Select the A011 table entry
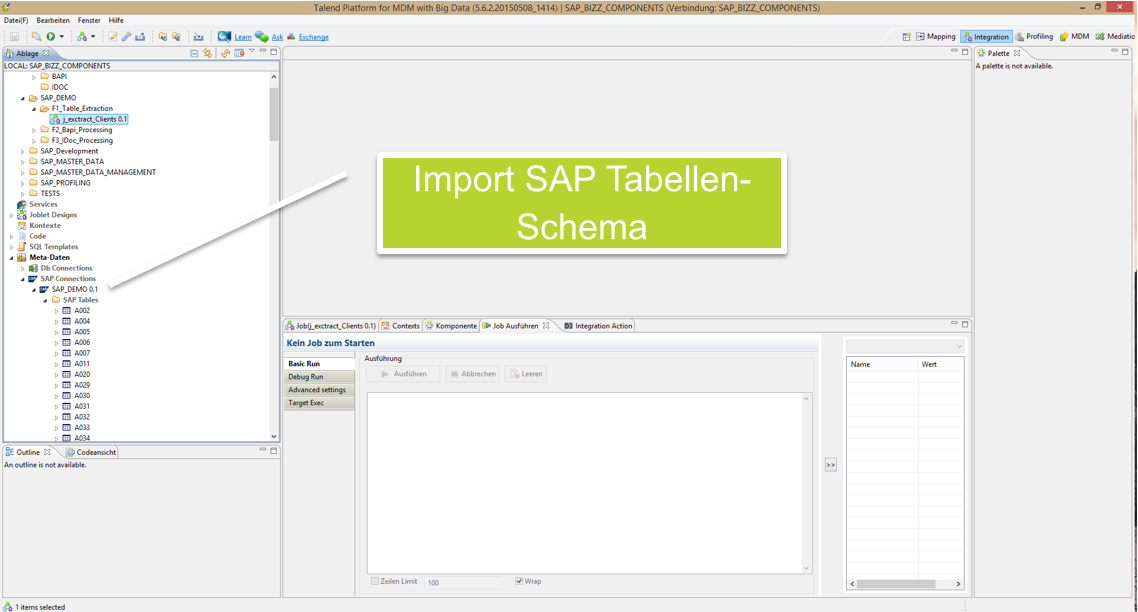 81,364
